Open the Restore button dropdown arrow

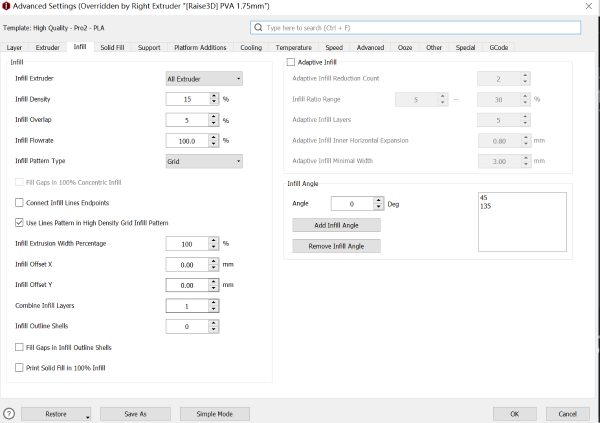tap(88, 414)
